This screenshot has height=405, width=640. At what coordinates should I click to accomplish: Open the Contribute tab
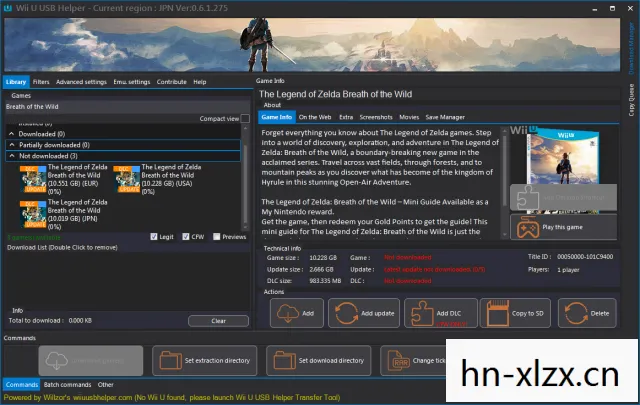pos(171,82)
